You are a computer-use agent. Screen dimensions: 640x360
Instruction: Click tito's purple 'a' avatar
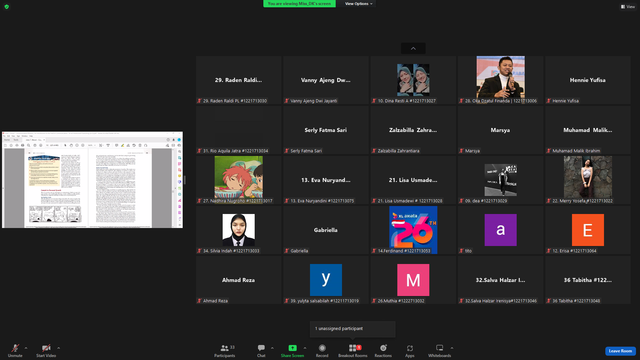point(500,230)
